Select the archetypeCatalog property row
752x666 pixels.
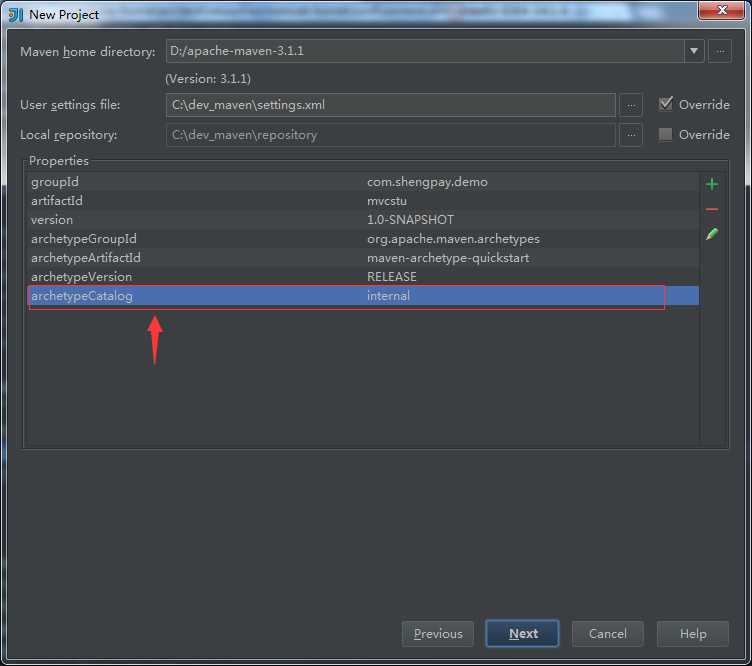coord(363,296)
